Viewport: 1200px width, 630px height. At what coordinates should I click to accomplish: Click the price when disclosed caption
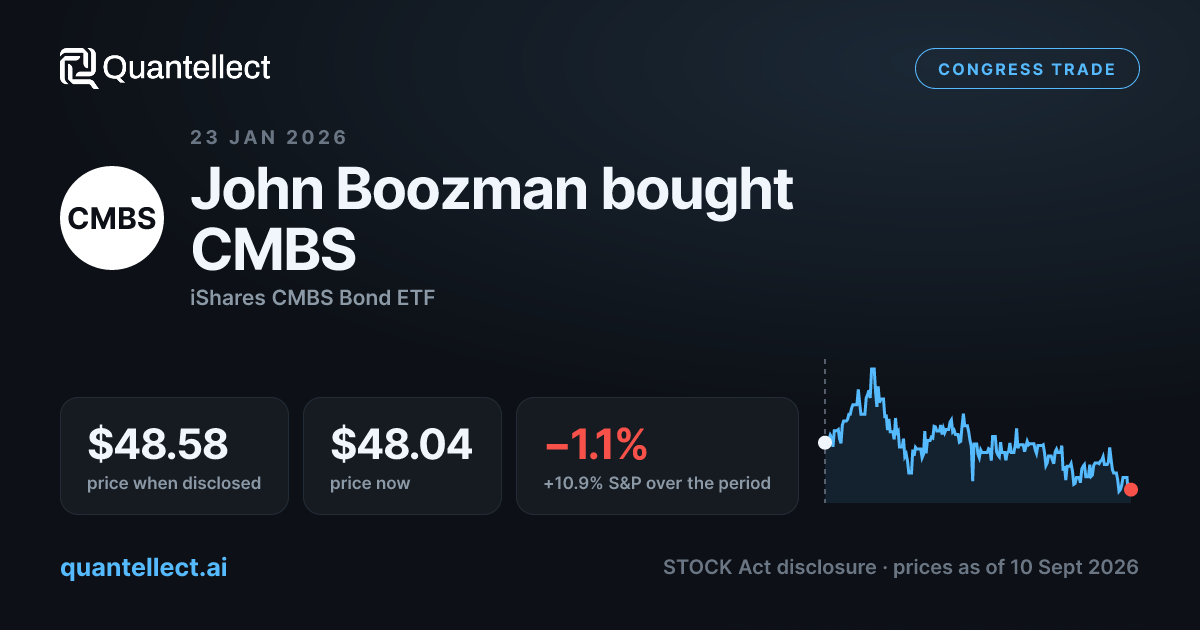(x=174, y=483)
